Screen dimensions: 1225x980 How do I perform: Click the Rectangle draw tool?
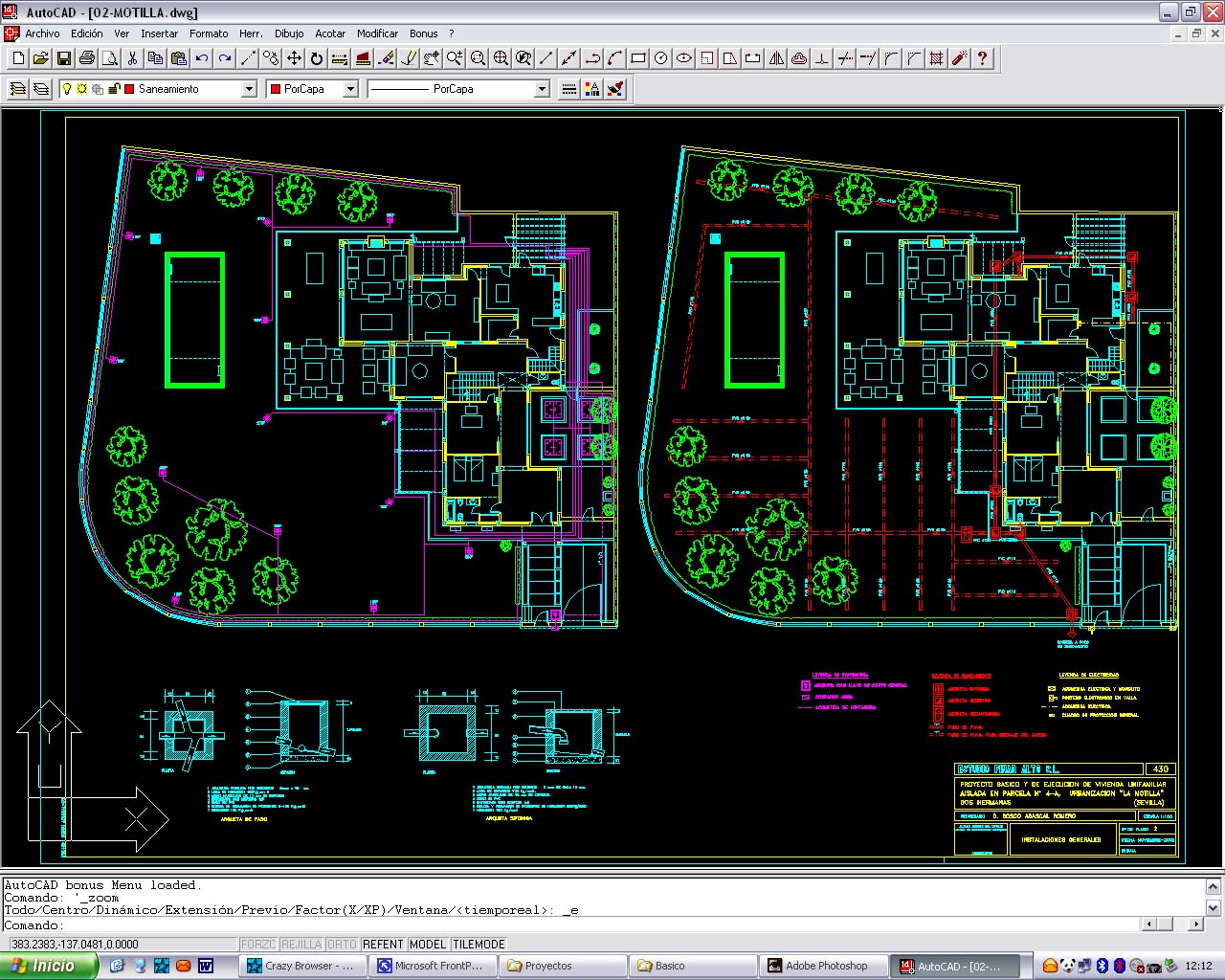638,58
